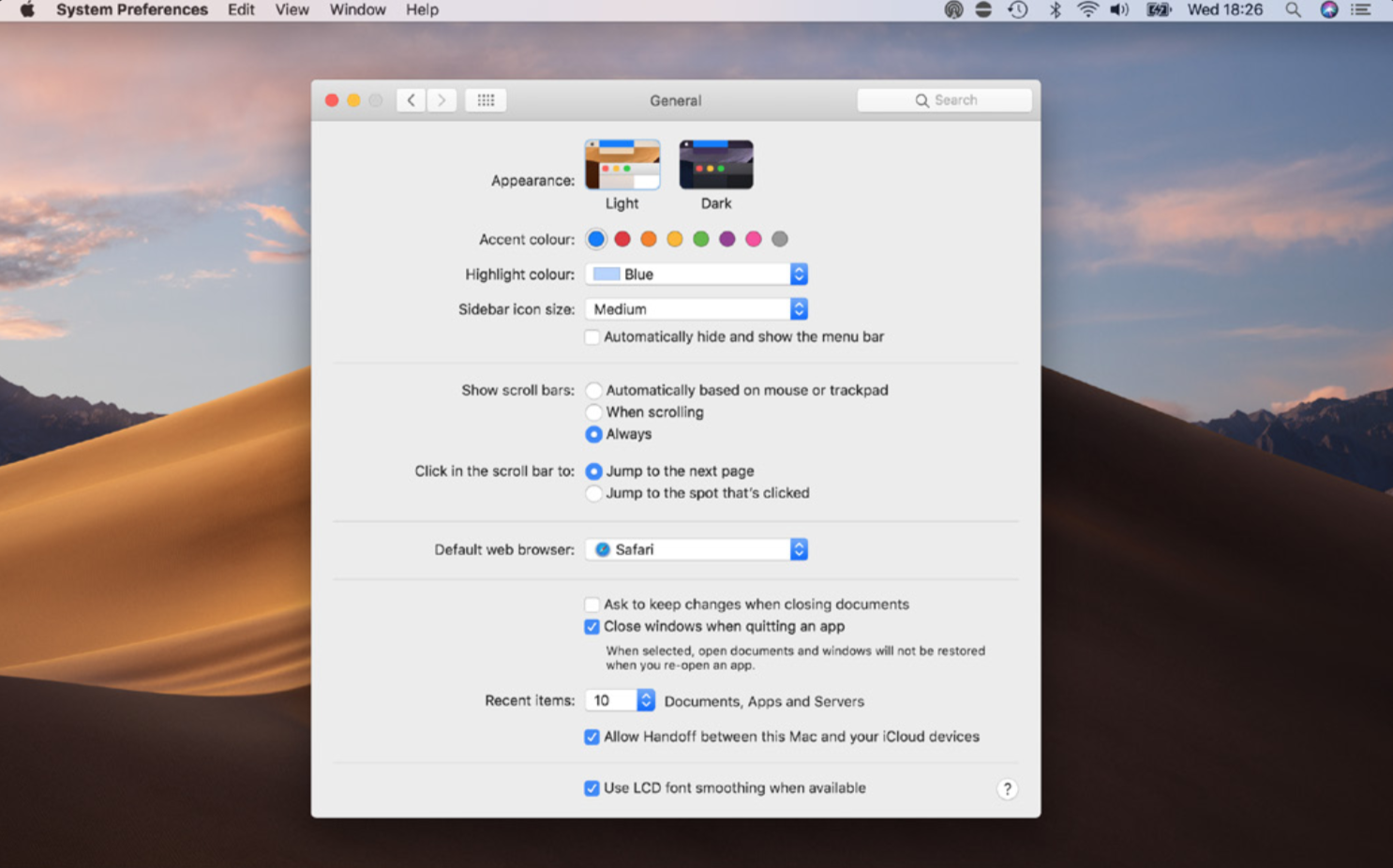Pick the purple accent colour
Viewport: 1393px width, 868px height.
click(x=727, y=240)
